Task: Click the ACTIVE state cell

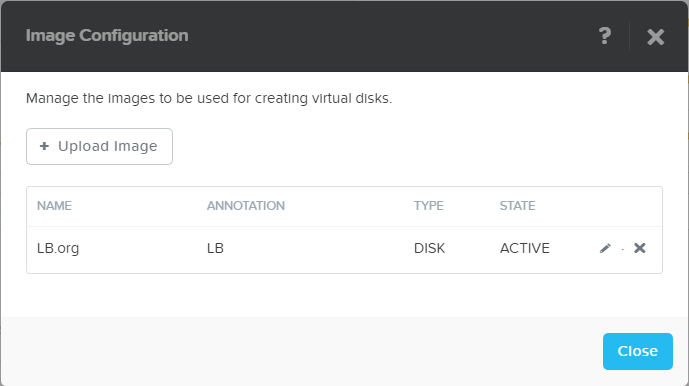Action: 525,248
